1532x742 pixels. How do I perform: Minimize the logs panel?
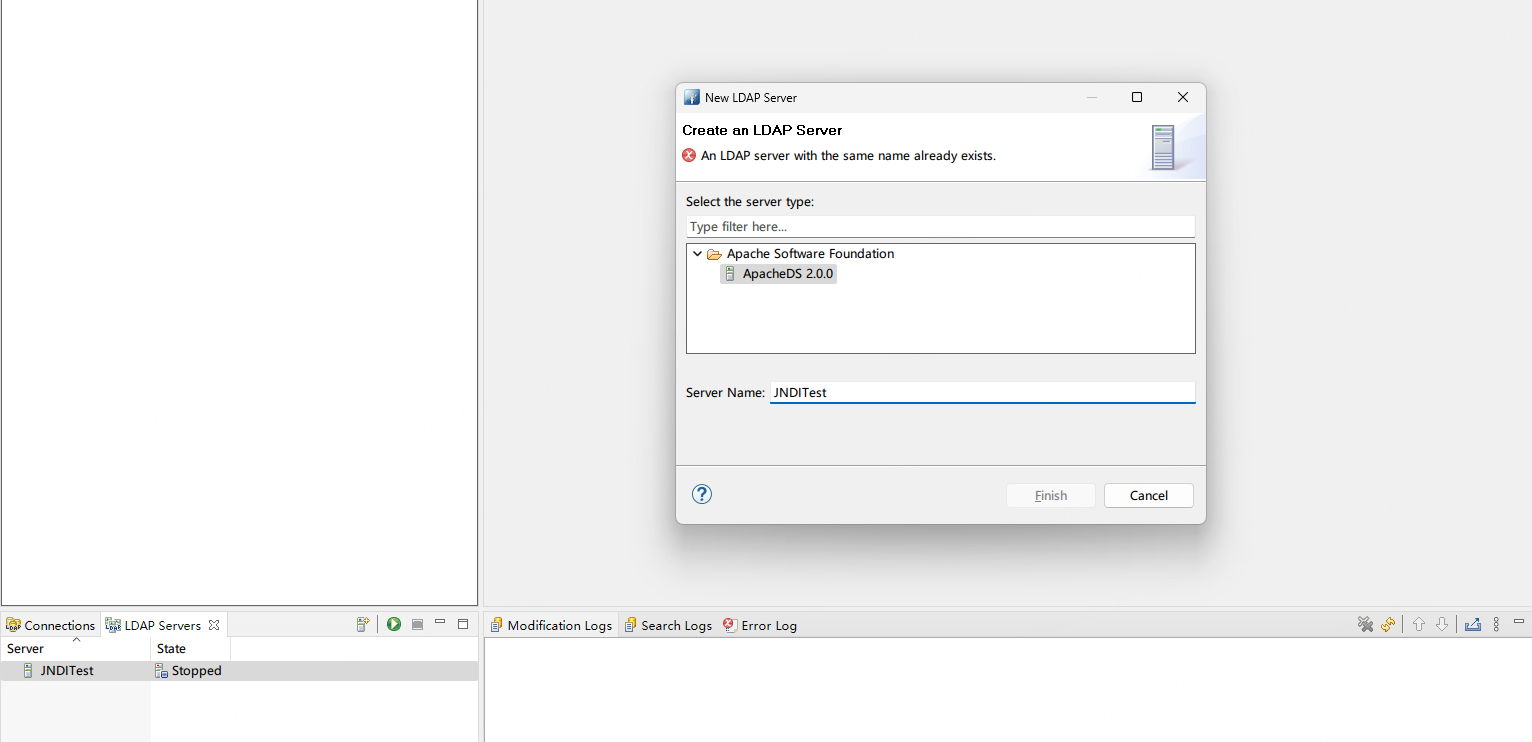click(1520, 622)
